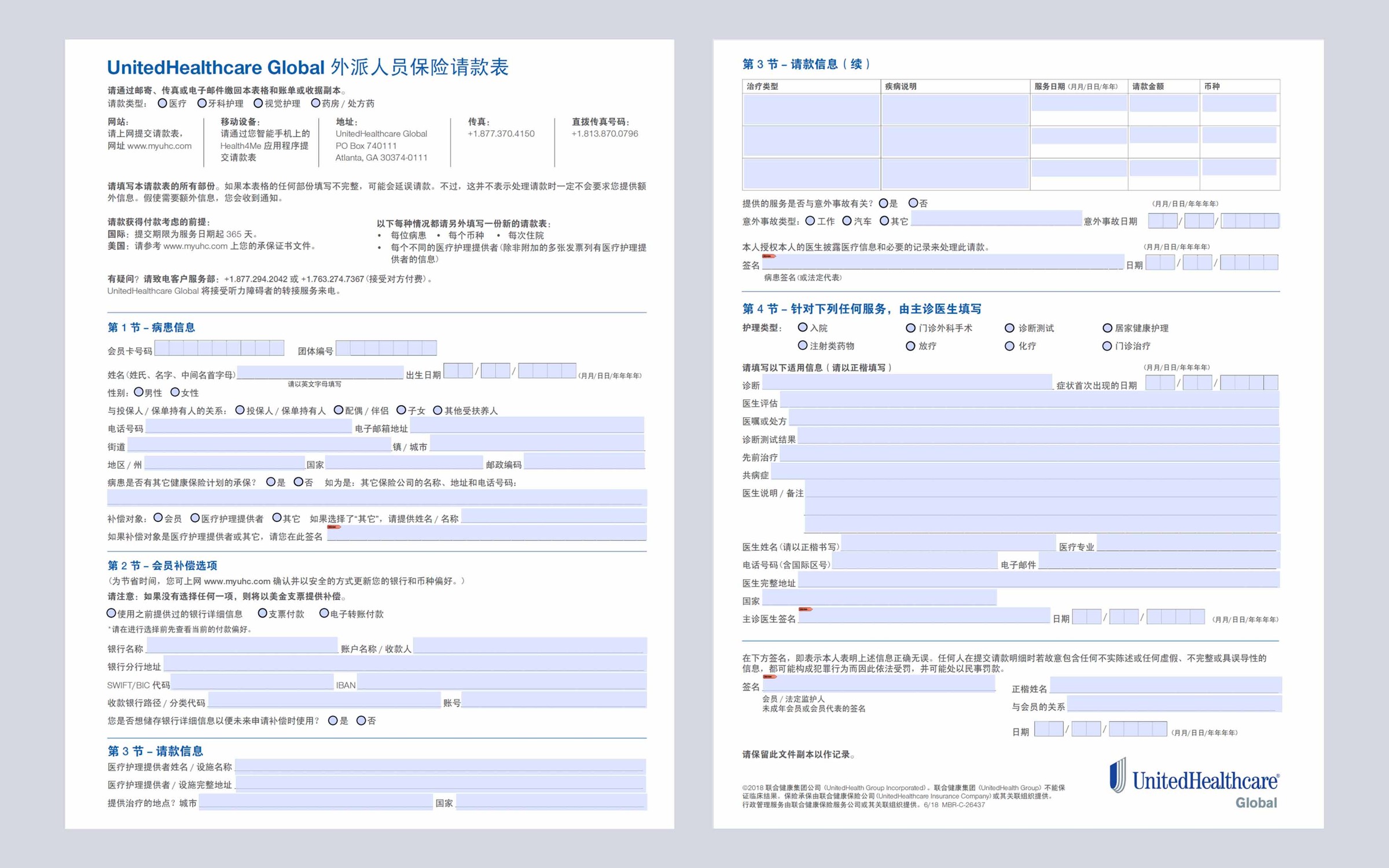The image size is (1389, 868).
Task: Click the 共病症 field
Action: click(1025, 472)
